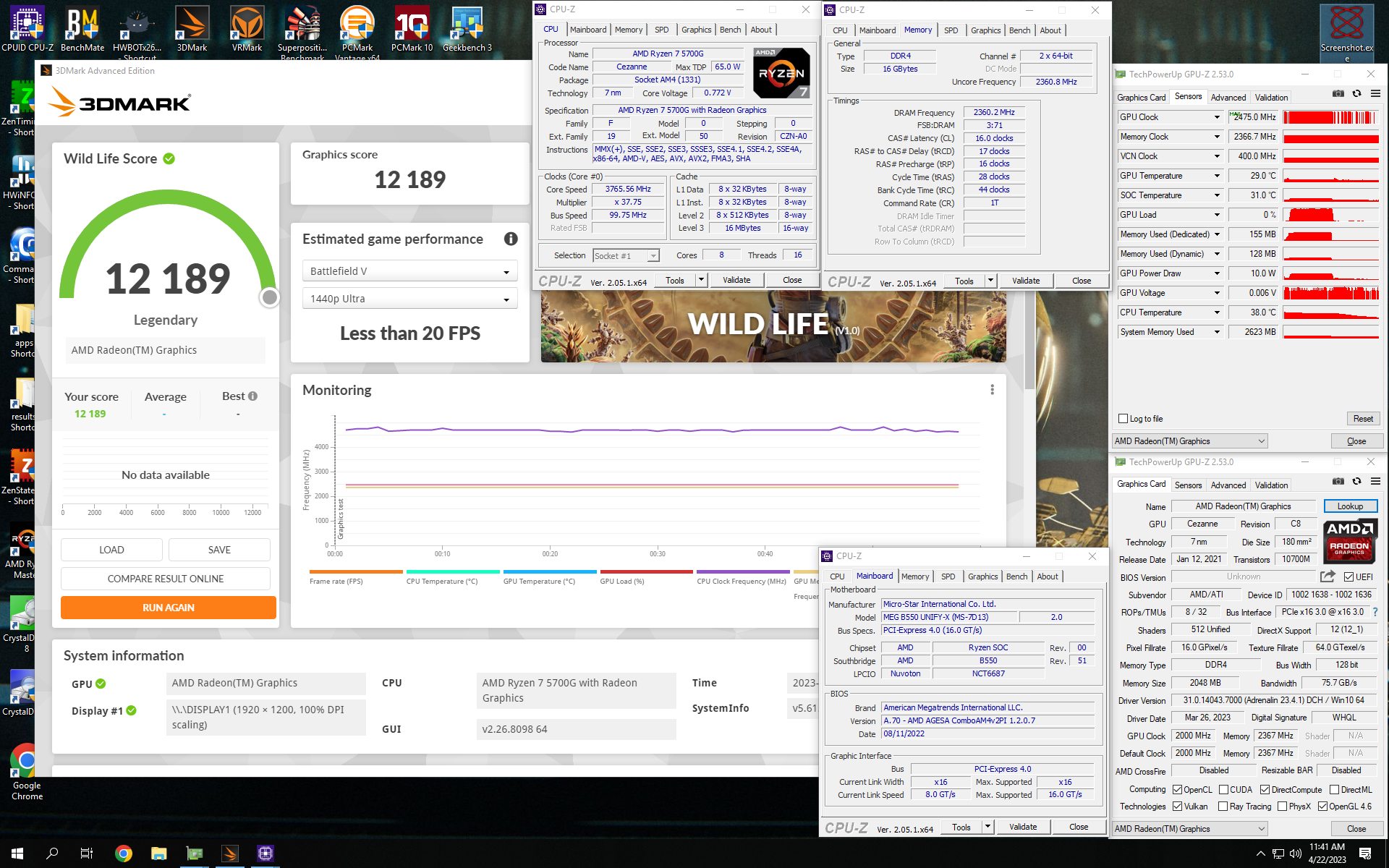This screenshot has width=1389, height=868.
Task: Toggle UEFI checkbox in GPU-Z
Action: [x=1348, y=576]
